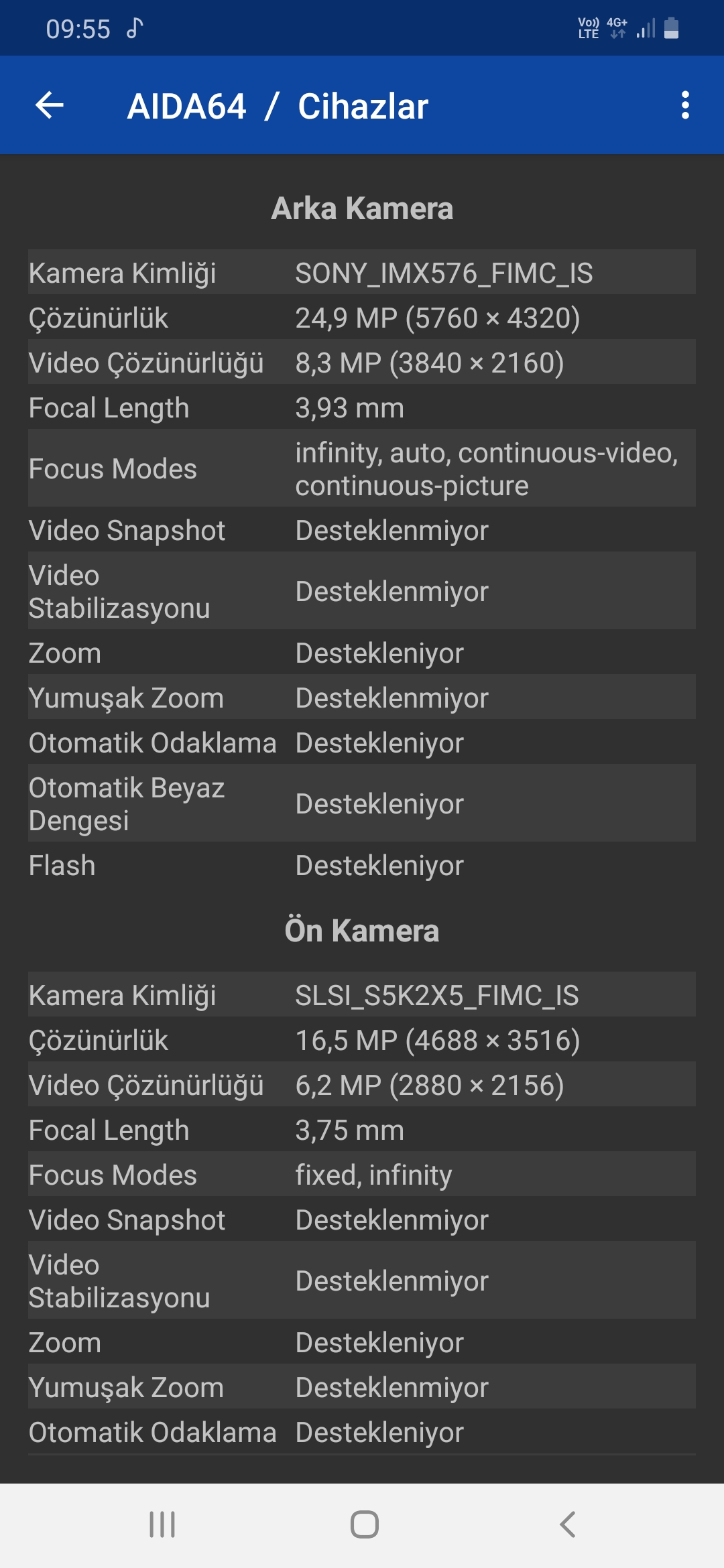Tap the Android home button

pos(364,1524)
